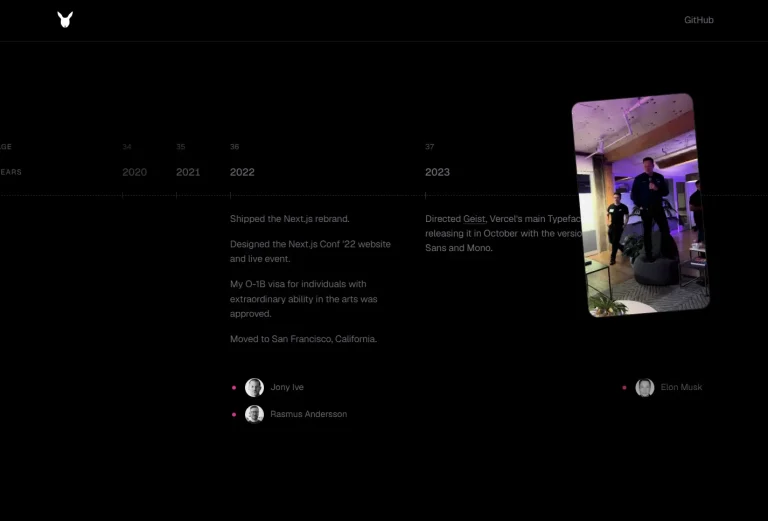Select the 2023 year marker

pos(437,172)
